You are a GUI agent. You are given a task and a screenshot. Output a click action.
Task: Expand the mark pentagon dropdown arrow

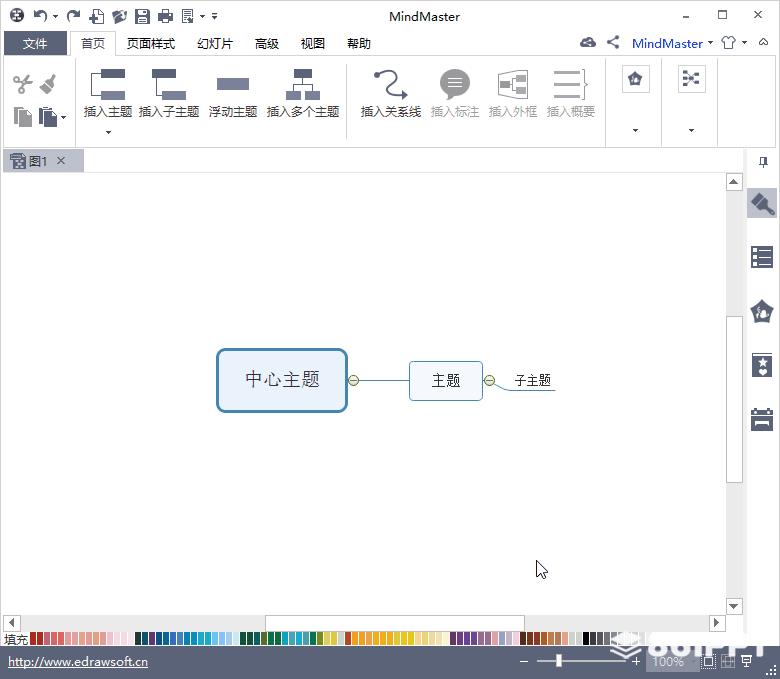635,130
